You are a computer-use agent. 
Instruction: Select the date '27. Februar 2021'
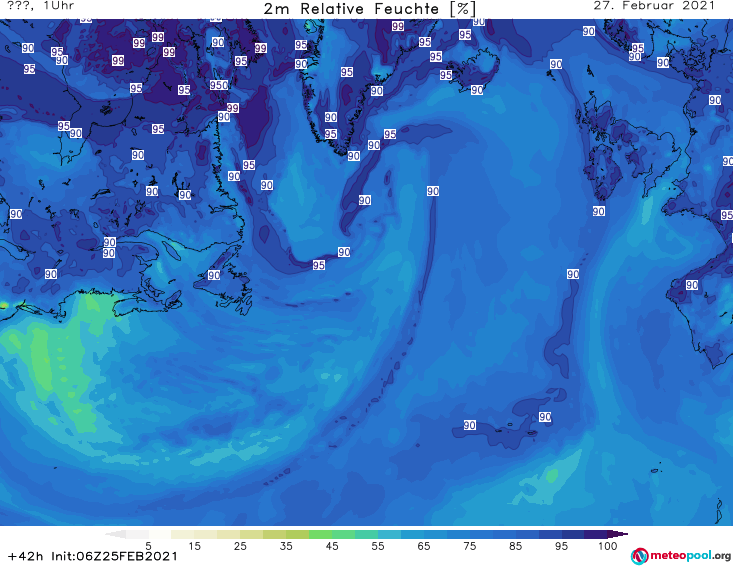tap(654, 6)
